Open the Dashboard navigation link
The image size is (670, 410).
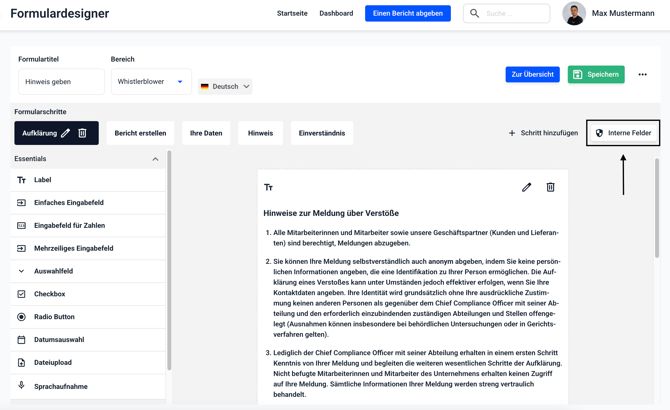(336, 14)
